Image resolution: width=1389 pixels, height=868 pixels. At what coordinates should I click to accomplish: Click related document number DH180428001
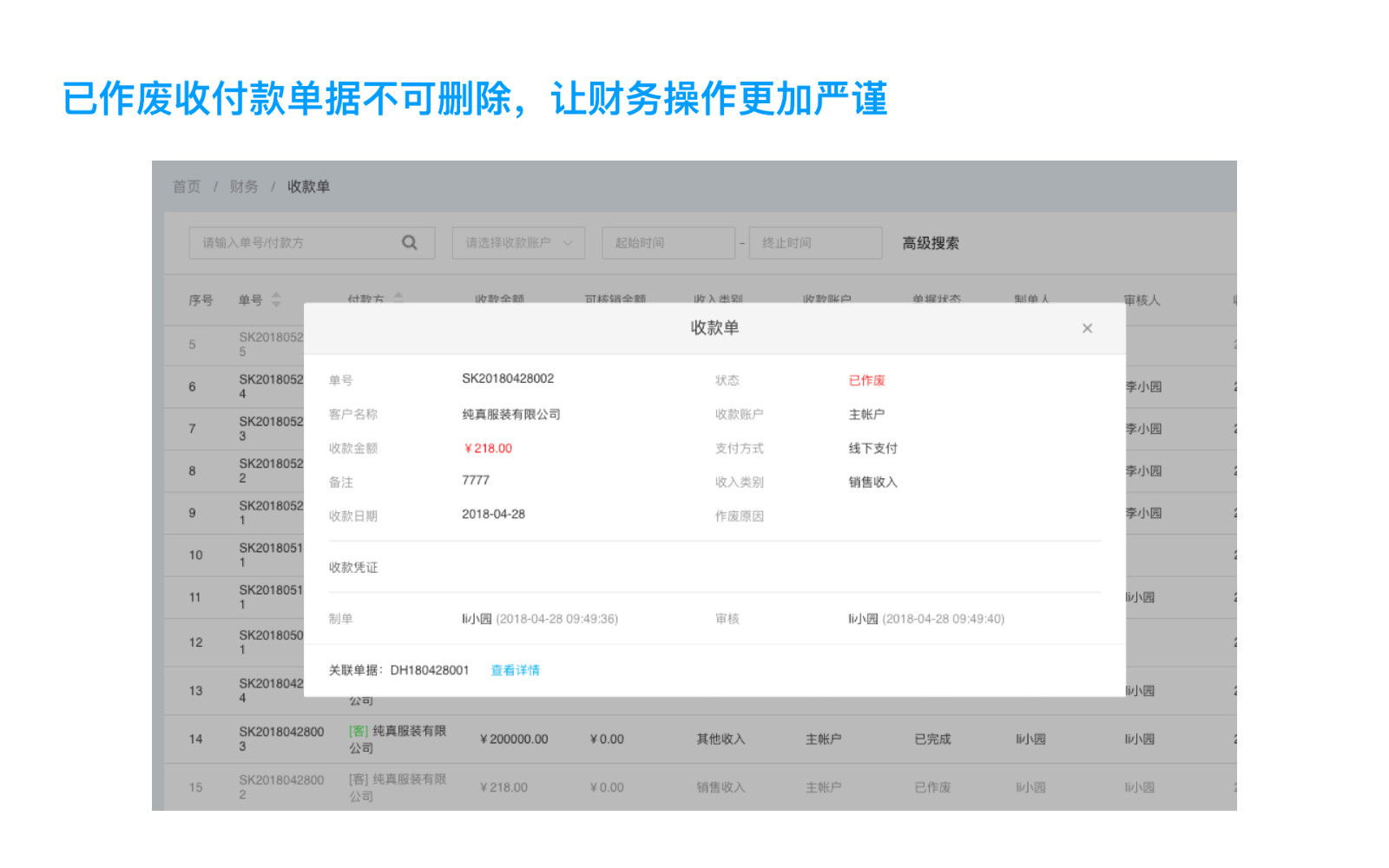click(x=429, y=670)
